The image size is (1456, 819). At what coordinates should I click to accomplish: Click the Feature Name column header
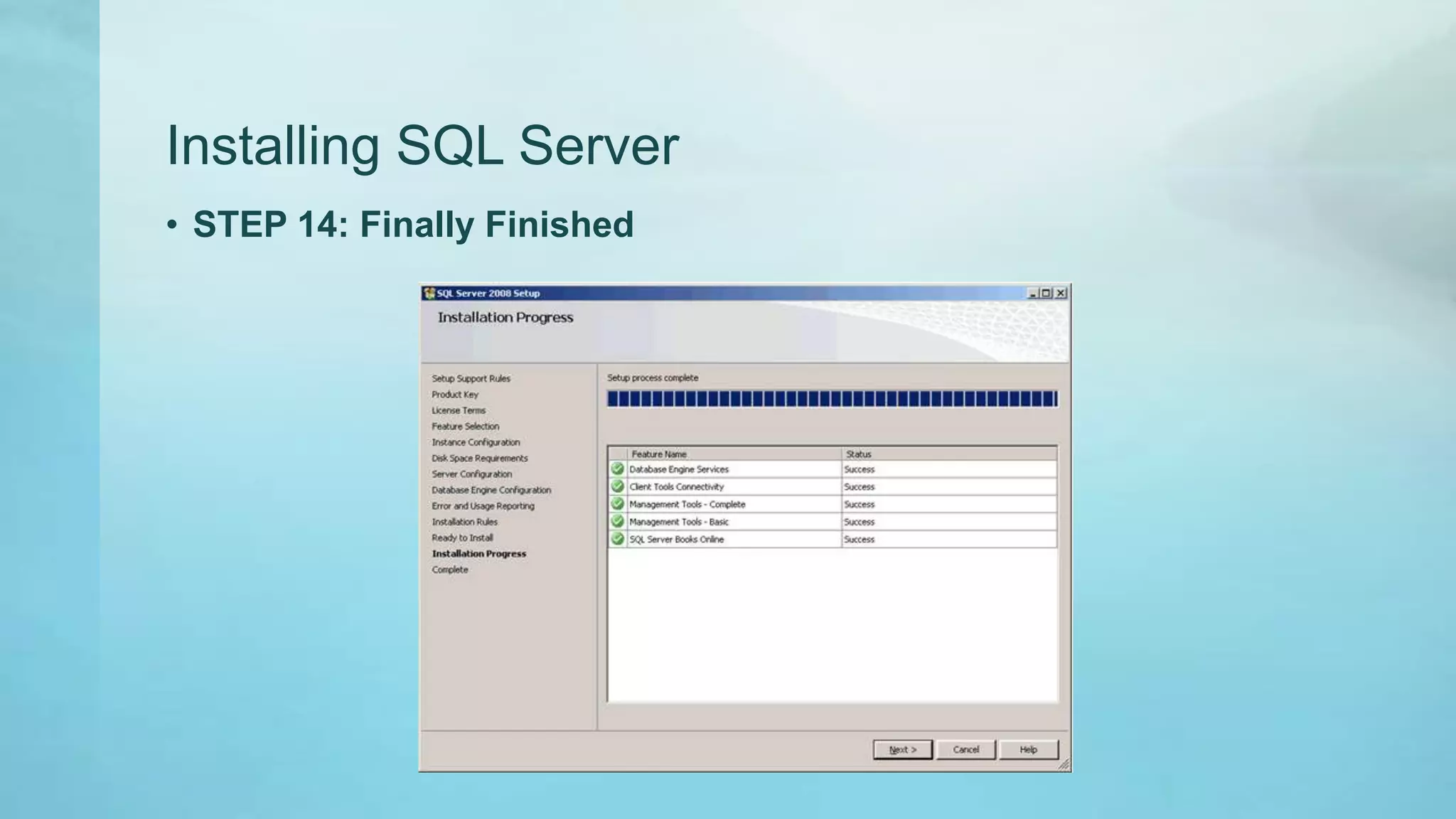point(734,454)
